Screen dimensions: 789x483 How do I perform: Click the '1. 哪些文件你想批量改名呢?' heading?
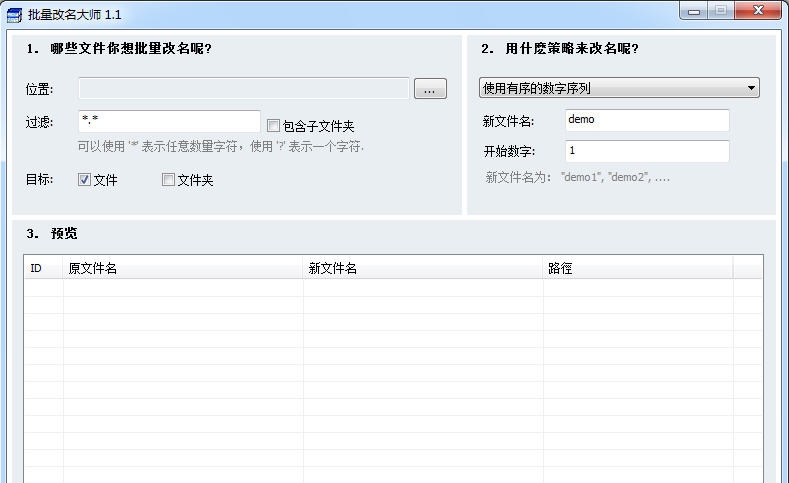point(119,48)
